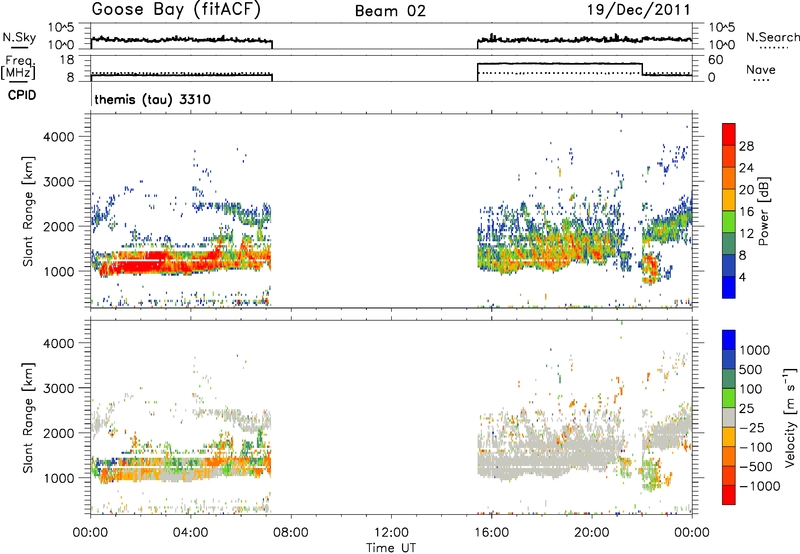The image size is (800, 554).
Task: Click the 'CPID' label
Action: coord(22,95)
